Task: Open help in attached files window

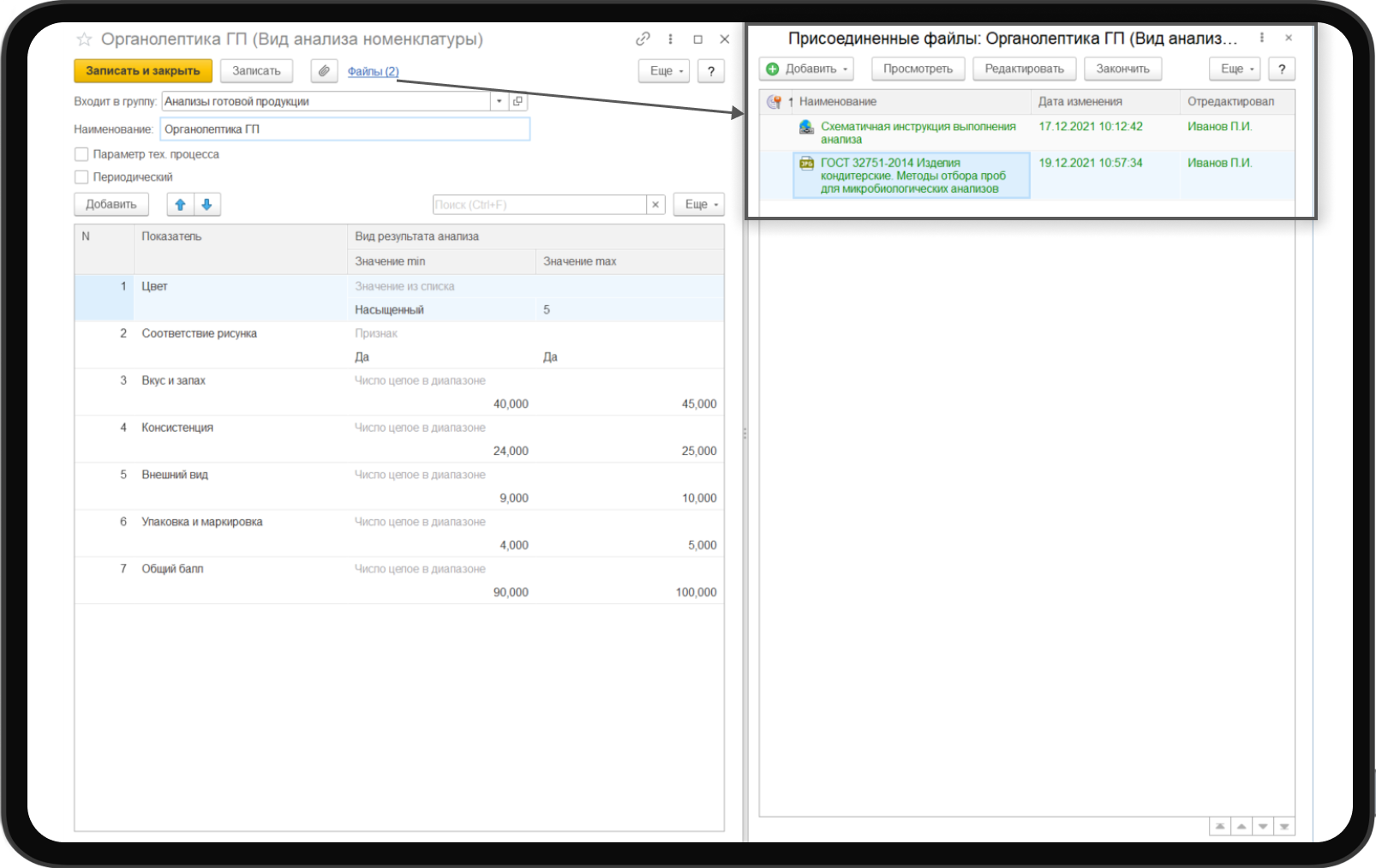Action: tap(1282, 69)
